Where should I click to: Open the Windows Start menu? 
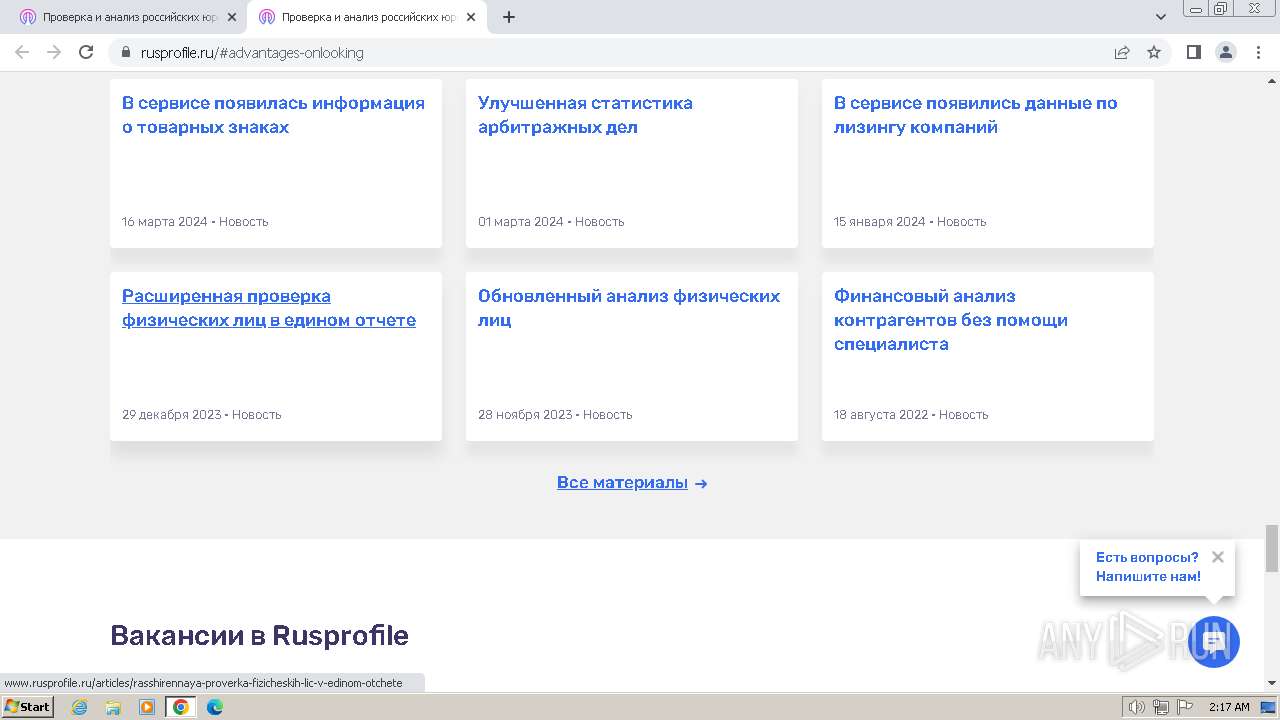[x=28, y=706]
